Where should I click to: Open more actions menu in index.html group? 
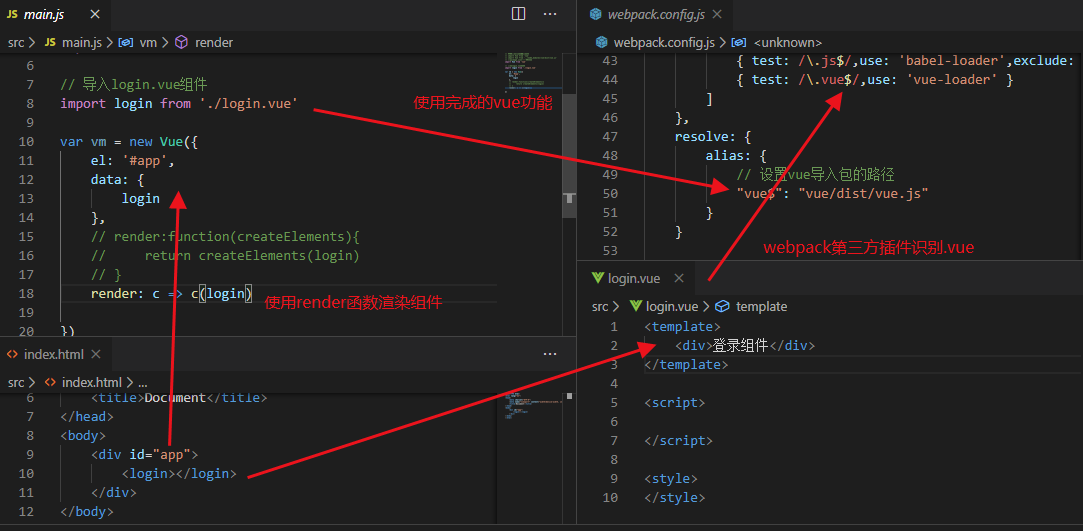[550, 354]
